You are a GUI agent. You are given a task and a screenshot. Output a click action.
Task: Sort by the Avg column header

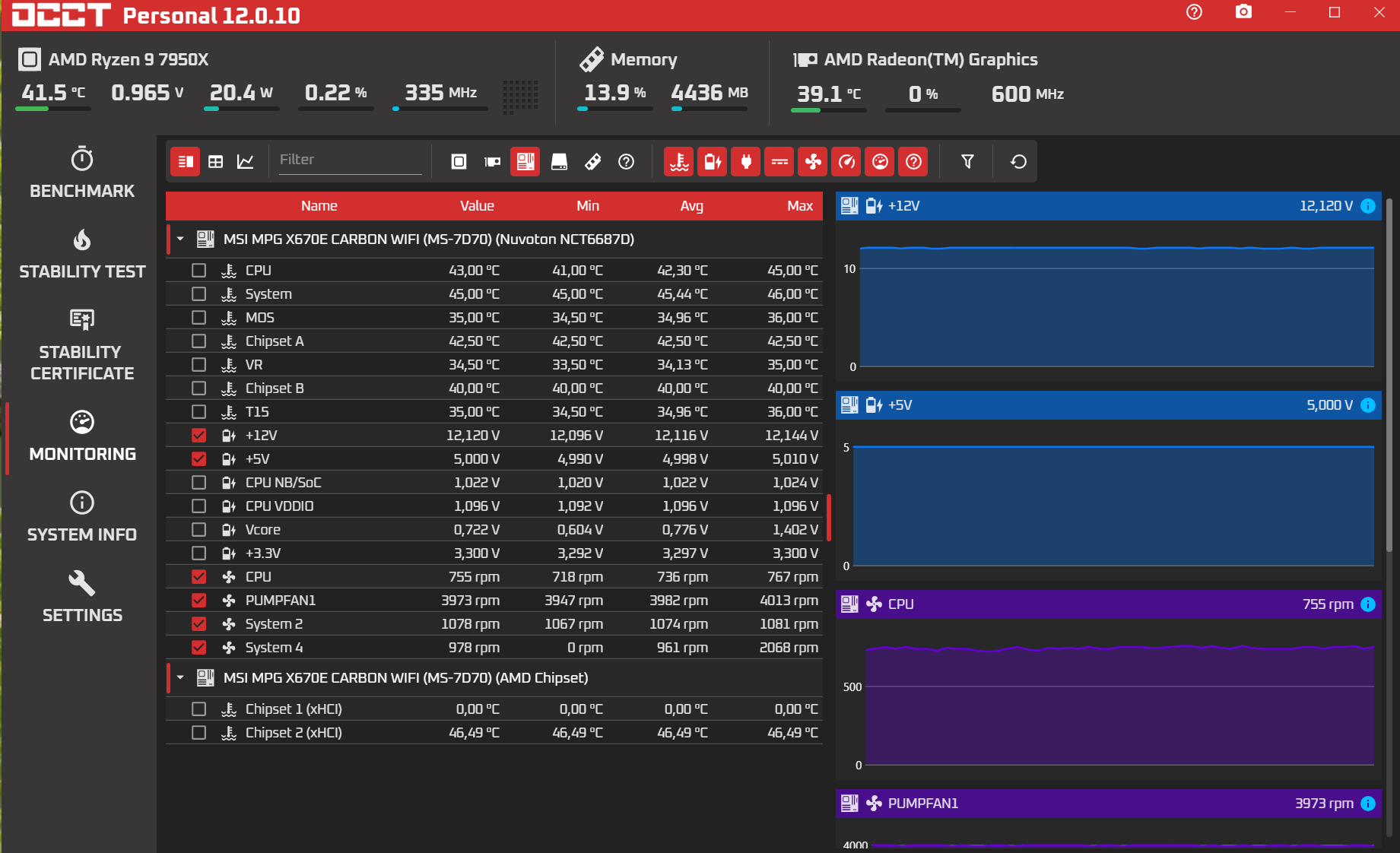692,206
